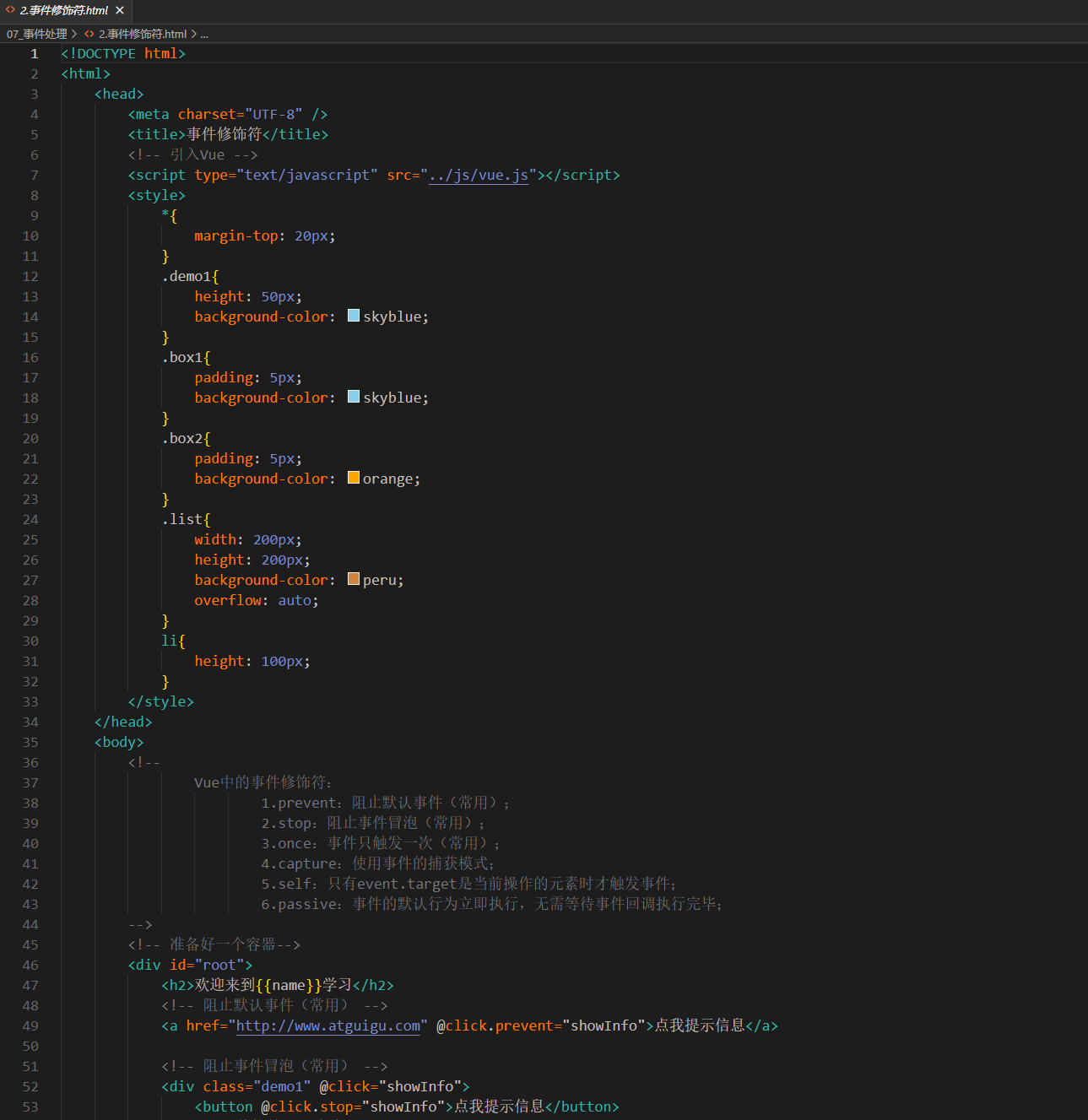This screenshot has width=1088, height=1120.
Task: Open the 07_事件处理 breadcrumb folder
Action: click(x=36, y=34)
